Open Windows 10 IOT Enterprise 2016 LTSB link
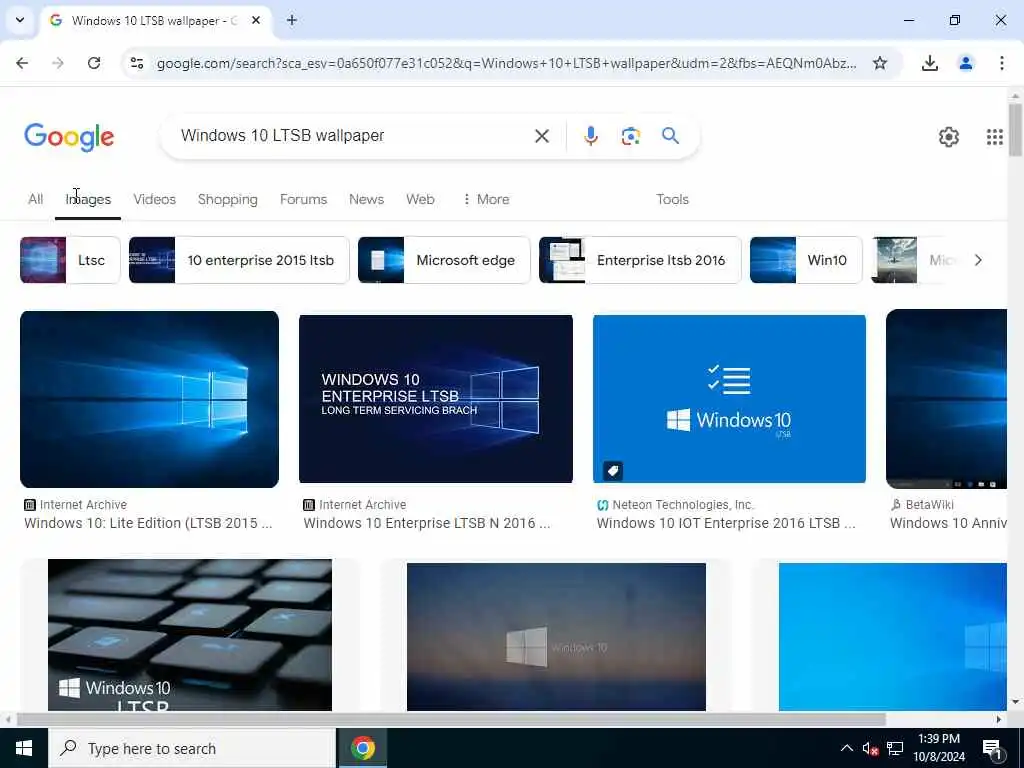The image size is (1024, 768). 726,523
